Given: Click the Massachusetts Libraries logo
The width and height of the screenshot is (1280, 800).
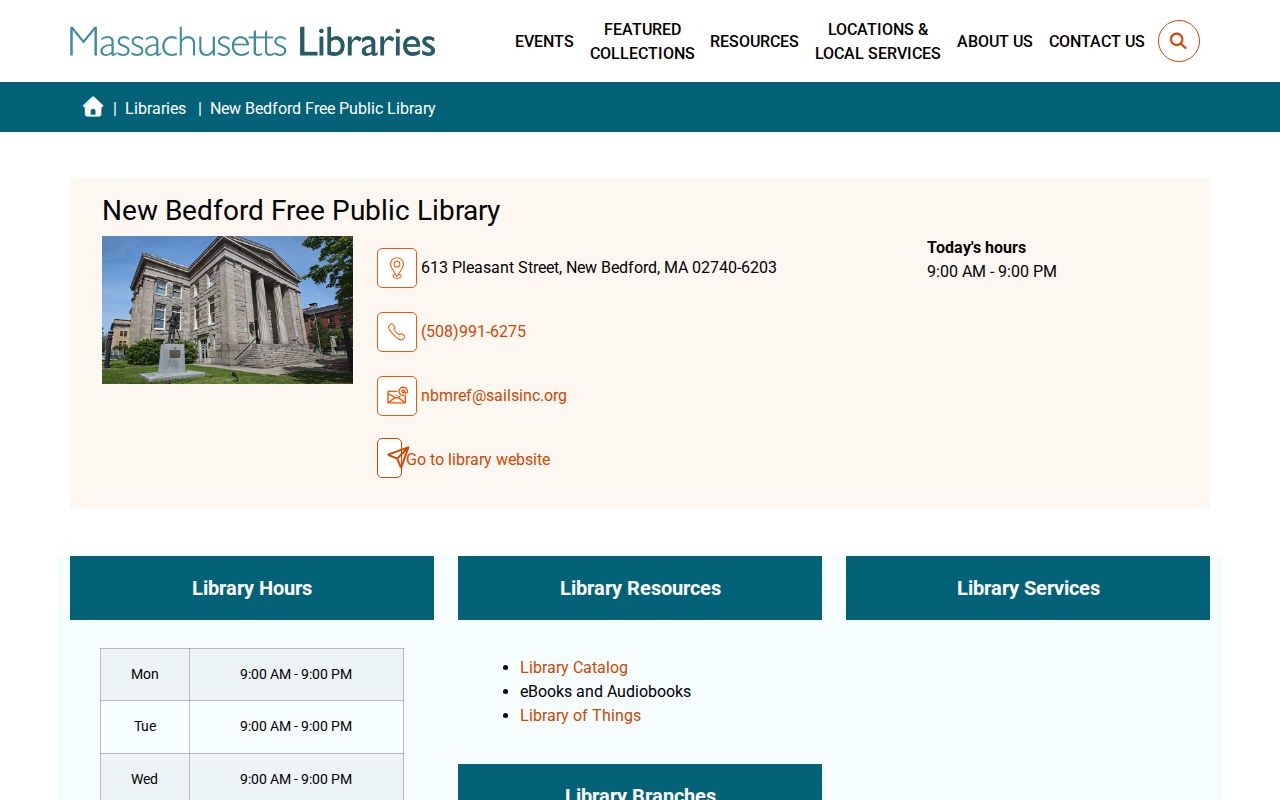Looking at the screenshot, I should pyautogui.click(x=253, y=41).
